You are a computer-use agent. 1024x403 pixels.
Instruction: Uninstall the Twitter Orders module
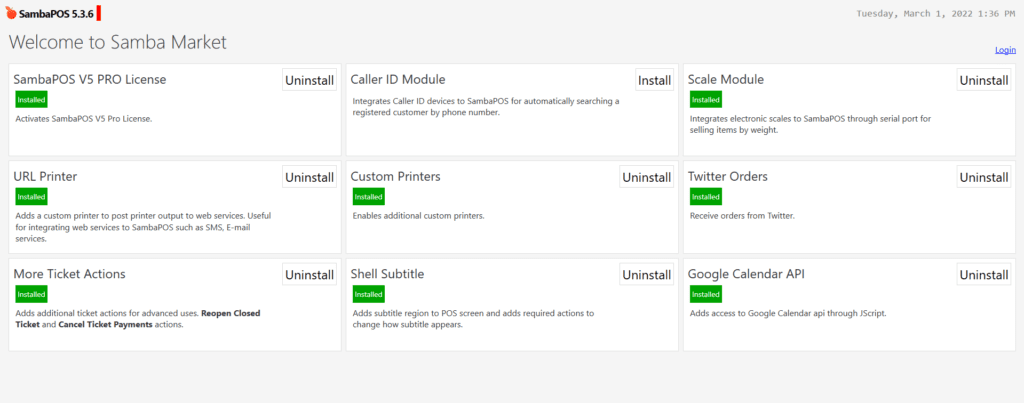coord(983,177)
